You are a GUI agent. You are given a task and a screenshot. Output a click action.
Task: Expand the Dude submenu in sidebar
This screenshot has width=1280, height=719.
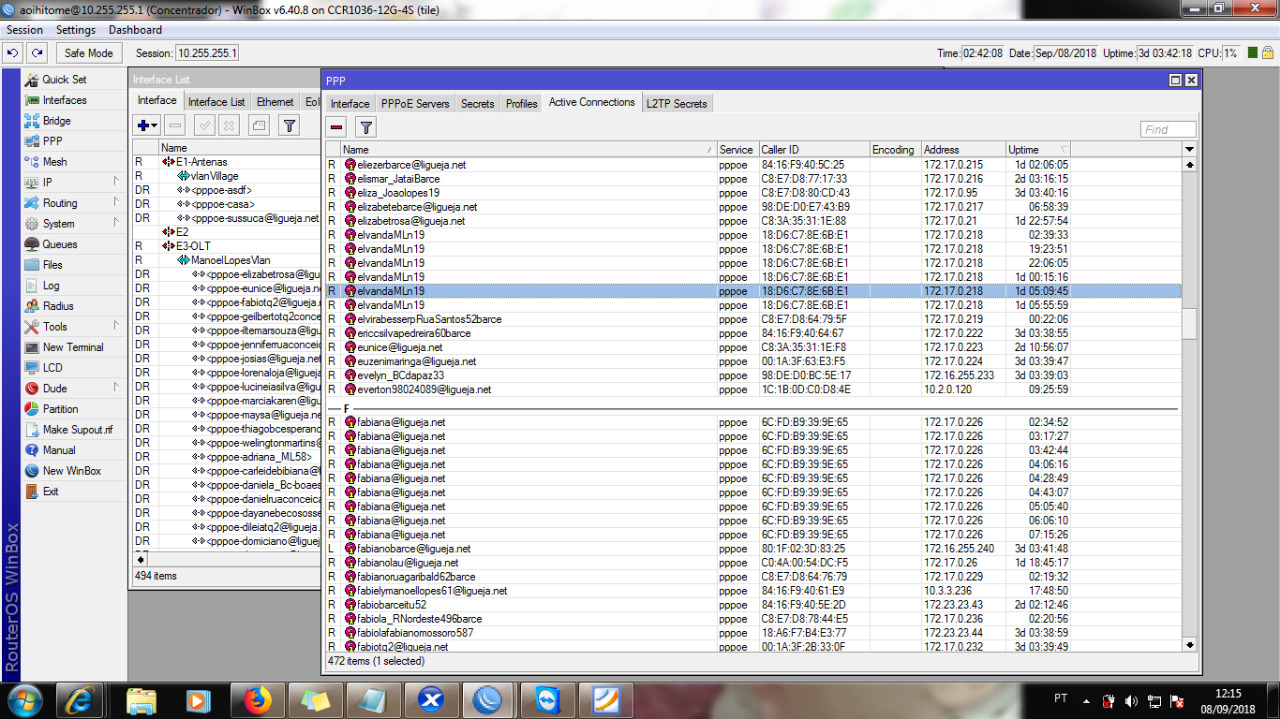click(x=116, y=388)
